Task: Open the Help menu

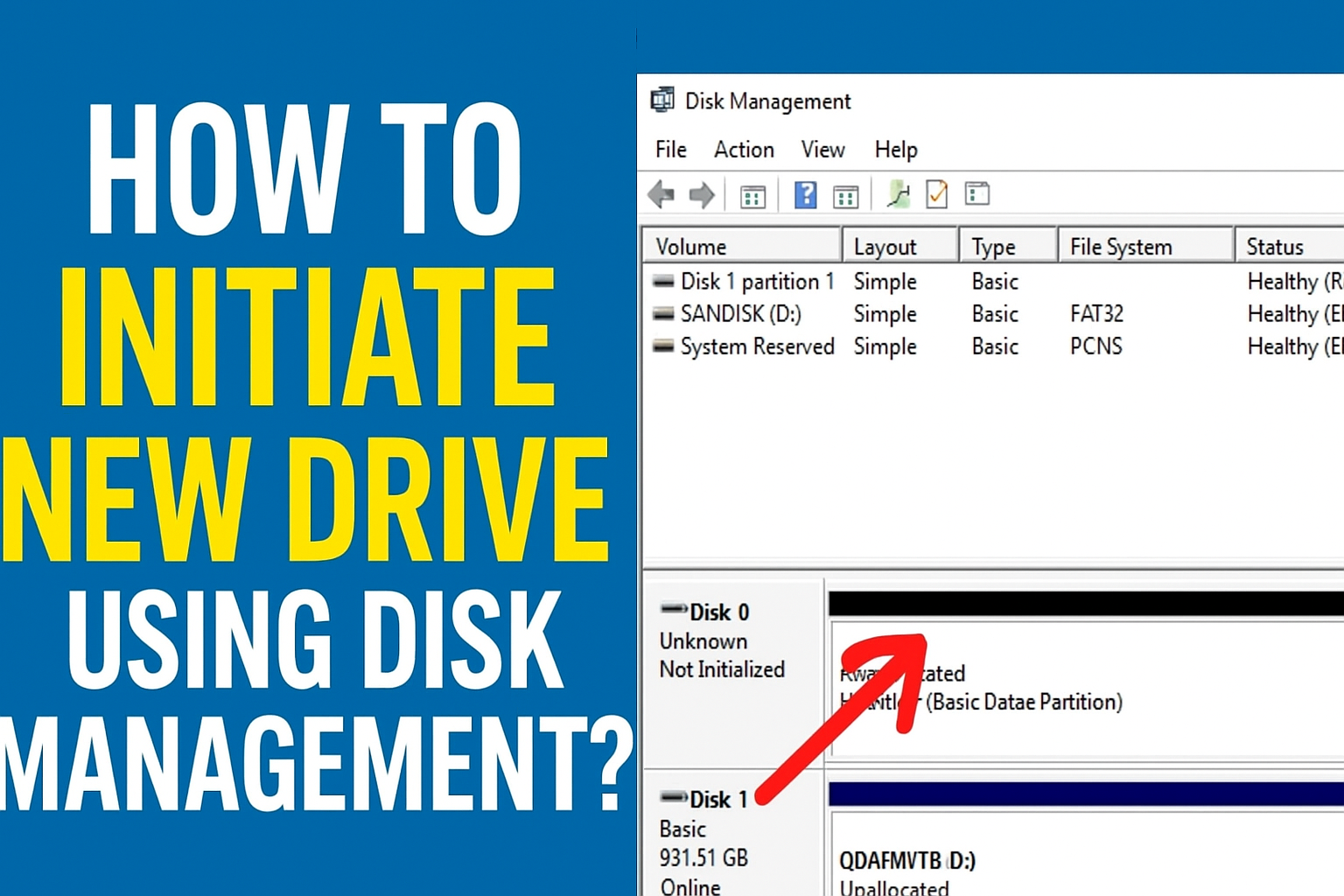Action: [895, 149]
